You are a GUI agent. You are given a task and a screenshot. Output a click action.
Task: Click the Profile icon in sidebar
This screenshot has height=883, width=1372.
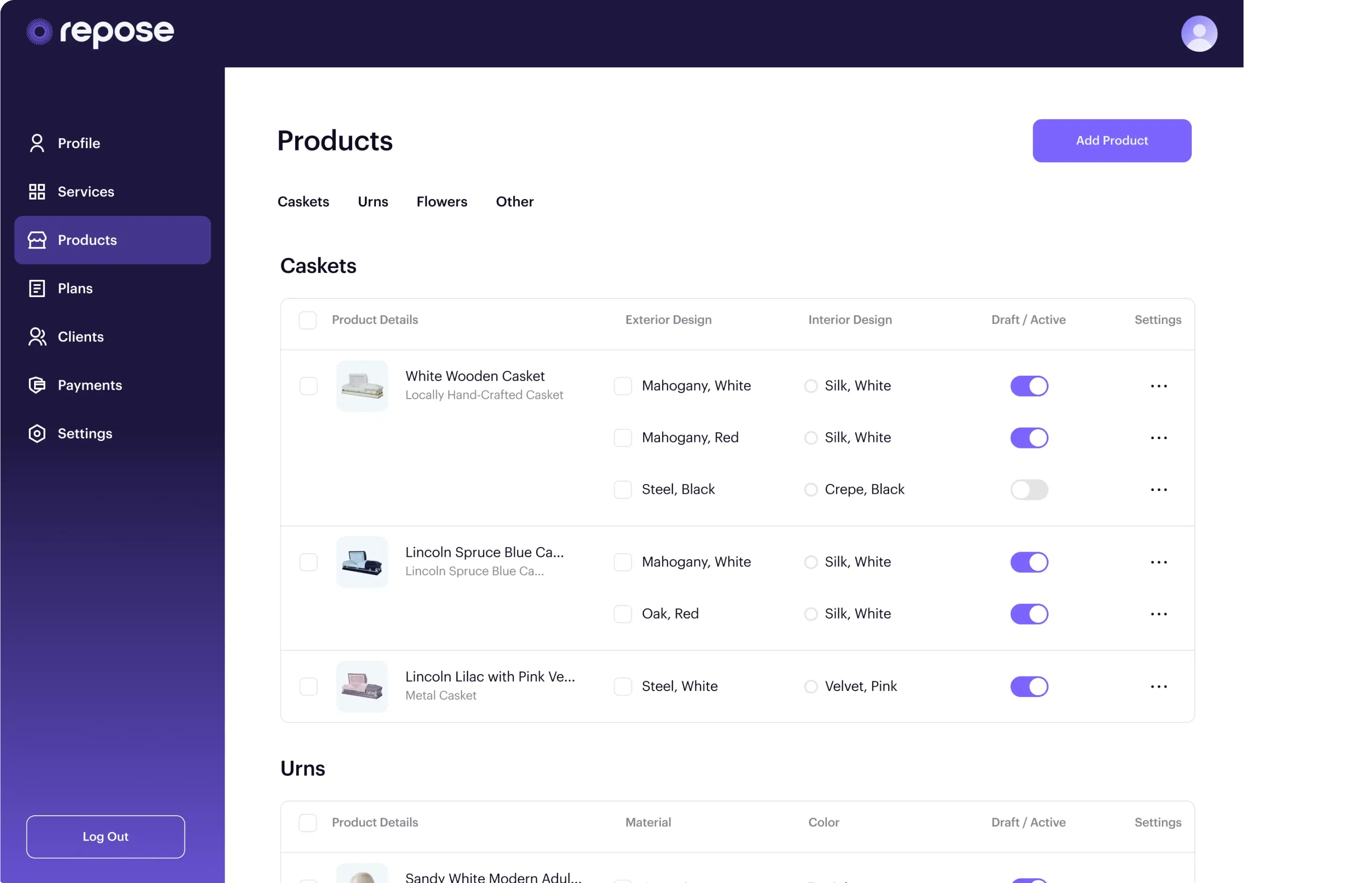pyautogui.click(x=36, y=142)
